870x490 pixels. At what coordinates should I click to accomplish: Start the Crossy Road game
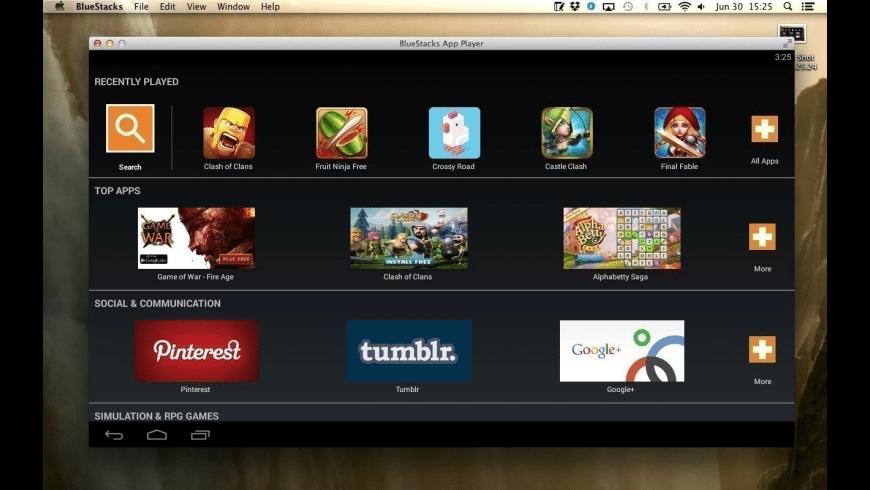454,133
